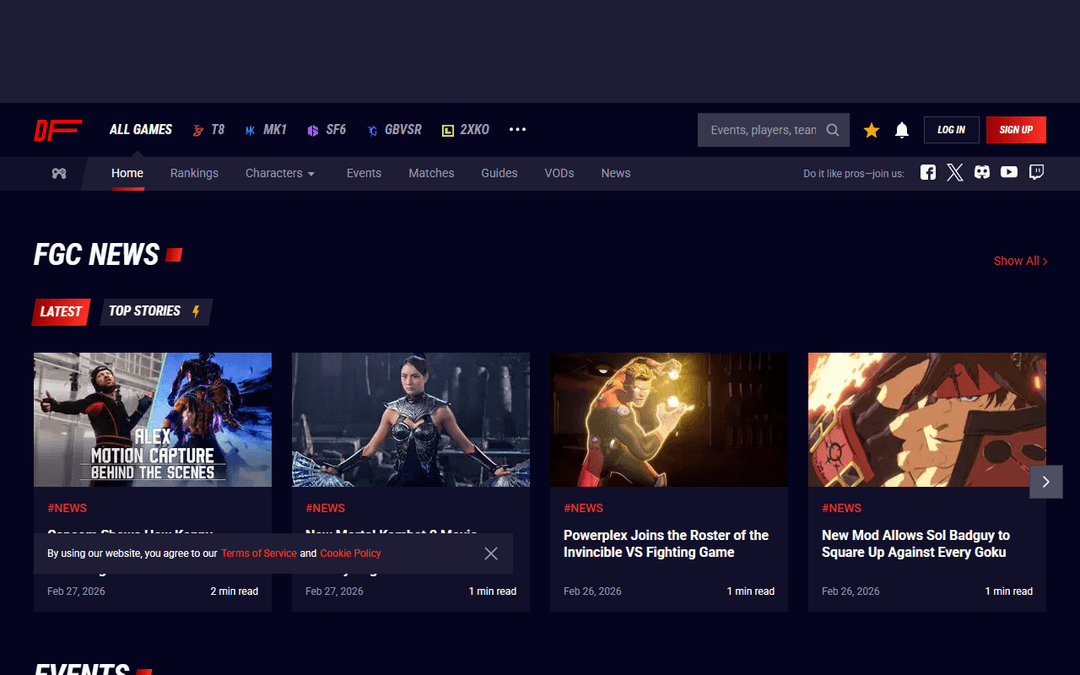Open 'New Mod Allows Sol Badguy' headline
Viewport: 1080px width, 675px height.
pyautogui.click(x=915, y=543)
